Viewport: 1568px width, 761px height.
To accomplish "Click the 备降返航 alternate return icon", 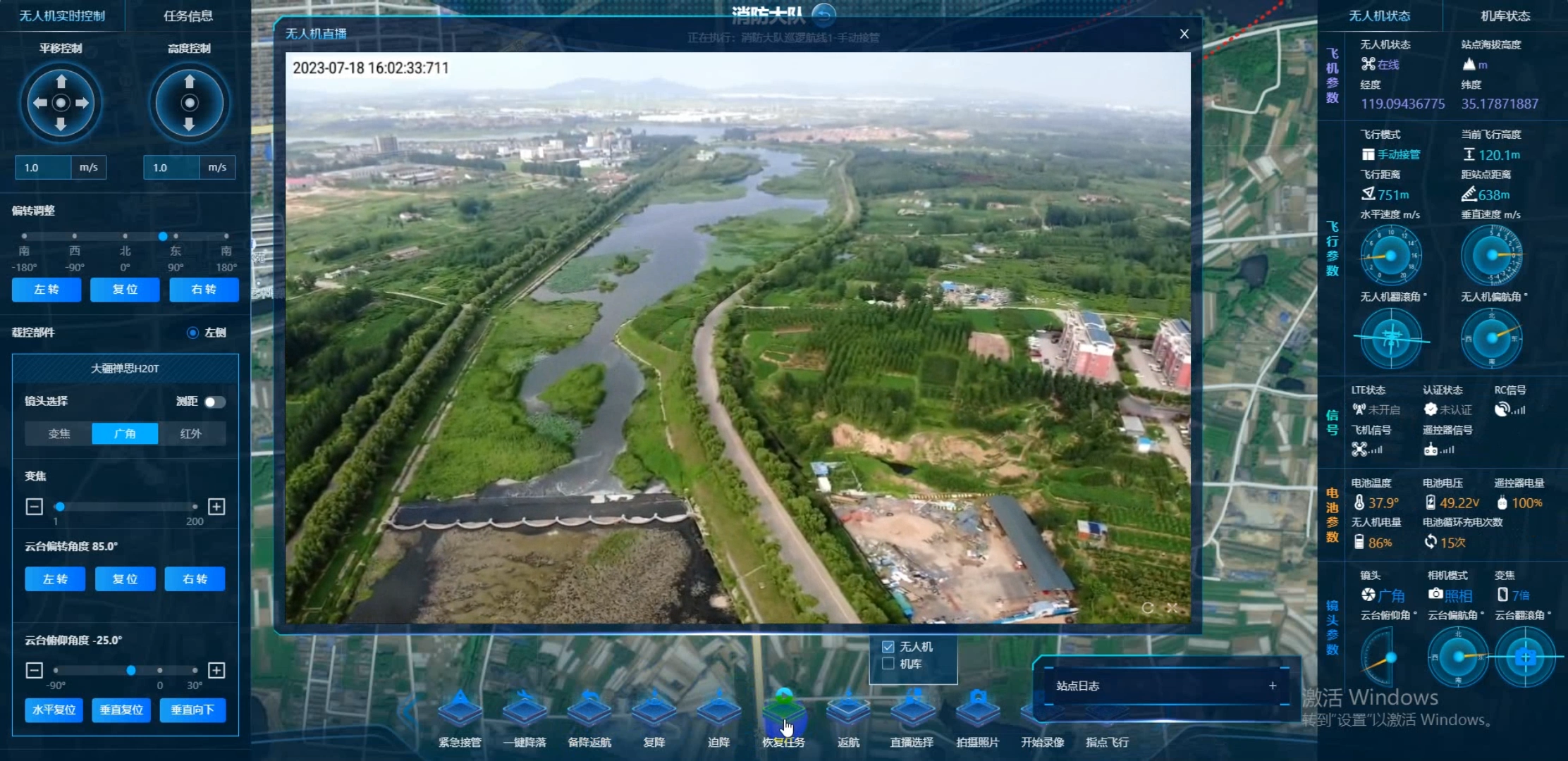I will [589, 709].
